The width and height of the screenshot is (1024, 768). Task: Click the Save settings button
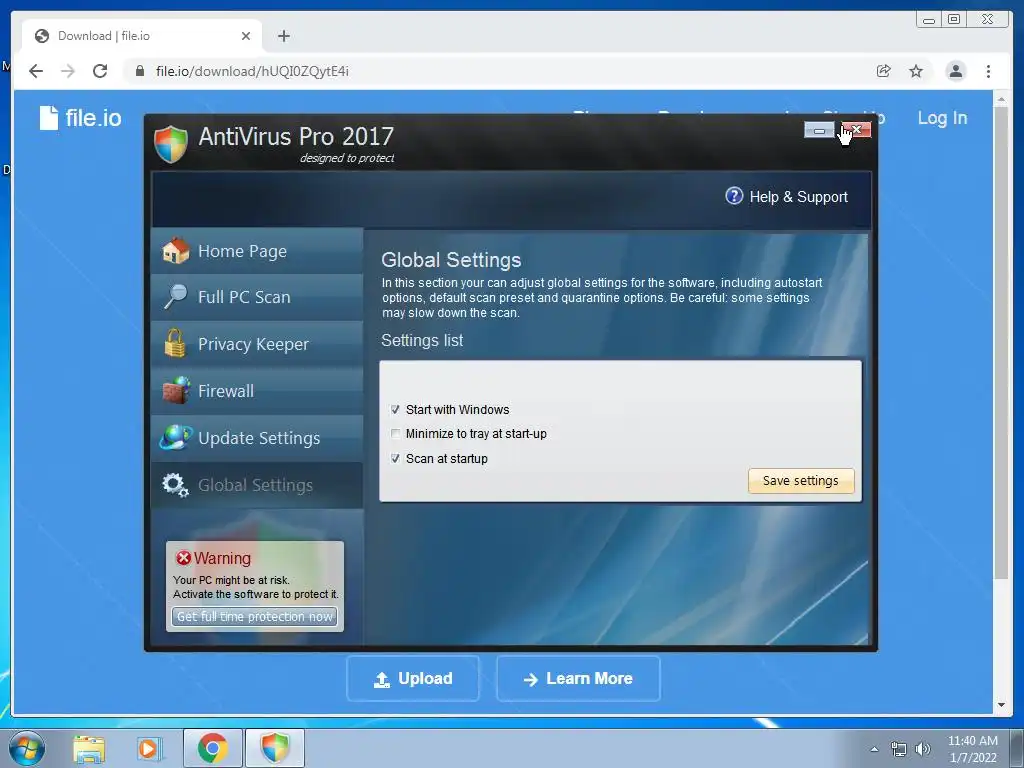pyautogui.click(x=801, y=481)
